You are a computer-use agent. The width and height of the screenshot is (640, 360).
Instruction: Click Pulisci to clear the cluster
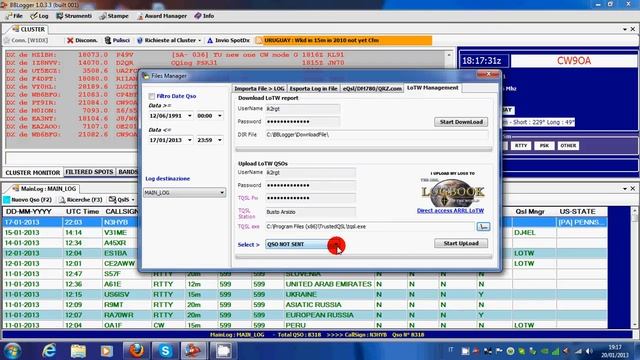click(x=118, y=40)
